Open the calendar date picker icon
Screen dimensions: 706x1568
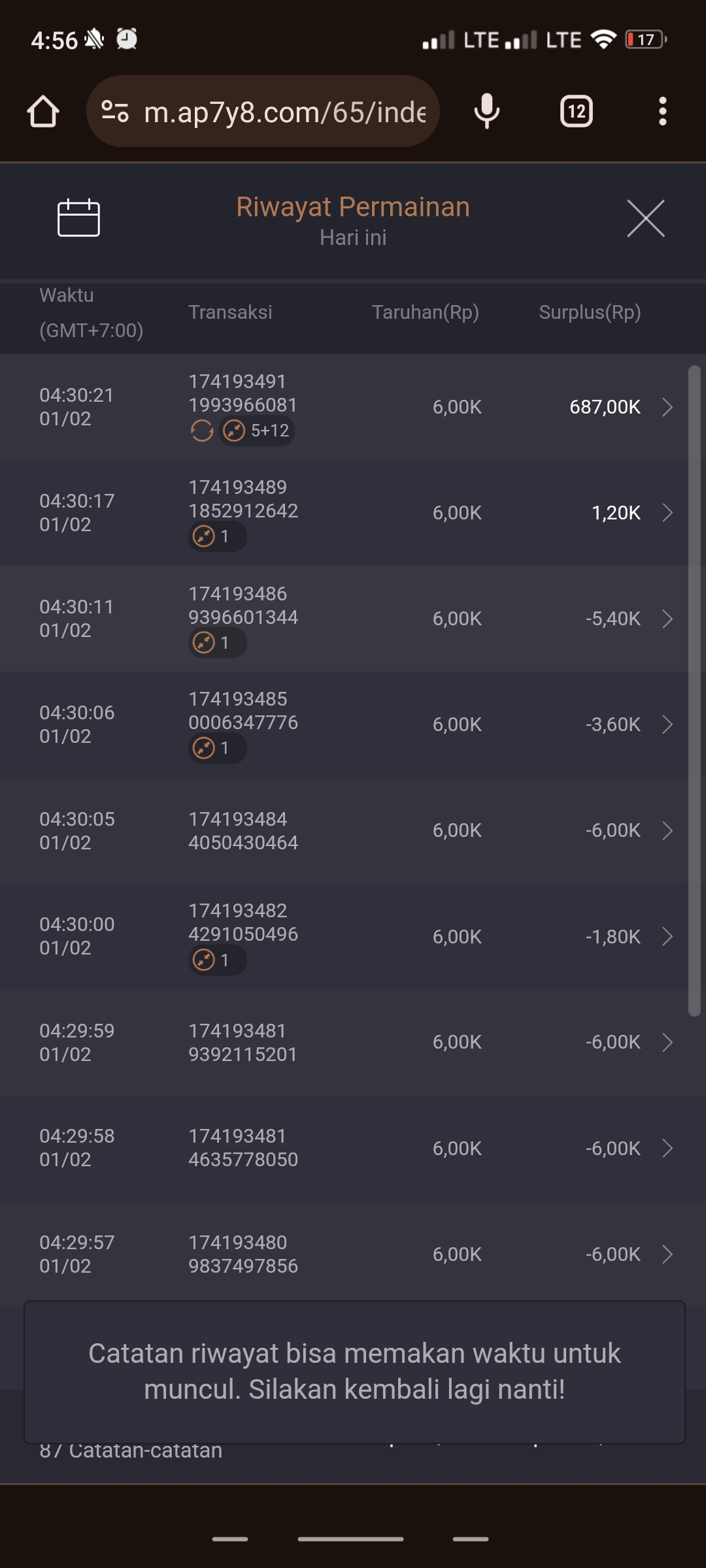pyautogui.click(x=78, y=218)
